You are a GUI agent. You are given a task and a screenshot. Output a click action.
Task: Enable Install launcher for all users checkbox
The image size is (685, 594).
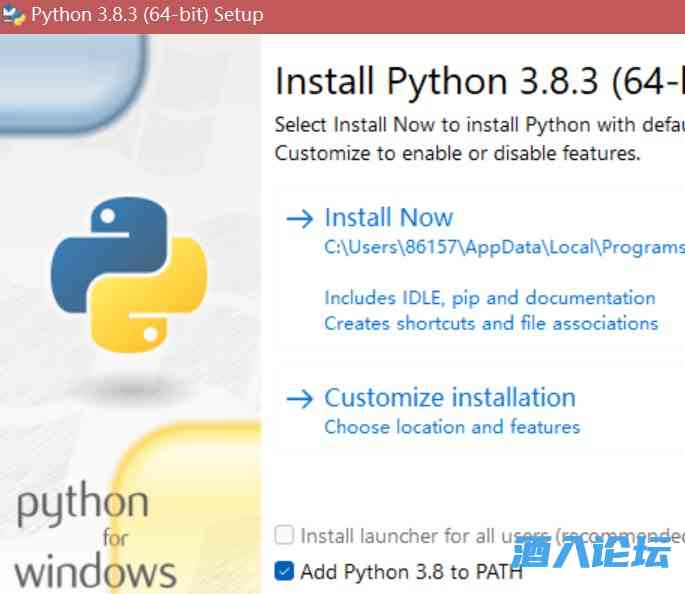coord(284,535)
